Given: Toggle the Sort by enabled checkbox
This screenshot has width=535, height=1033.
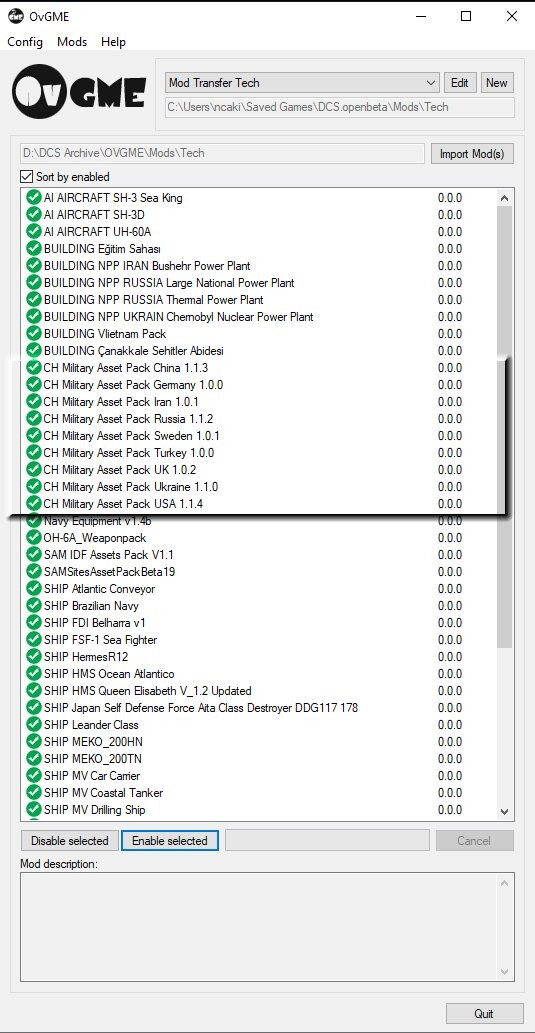Looking at the screenshot, I should pos(26,177).
